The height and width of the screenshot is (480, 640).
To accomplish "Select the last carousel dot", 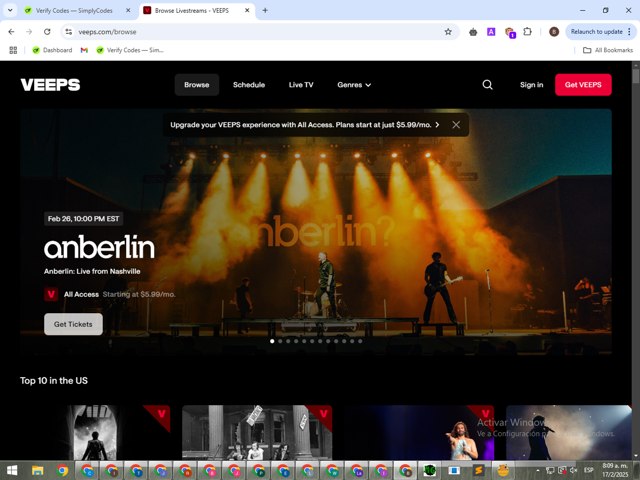I will [360, 341].
